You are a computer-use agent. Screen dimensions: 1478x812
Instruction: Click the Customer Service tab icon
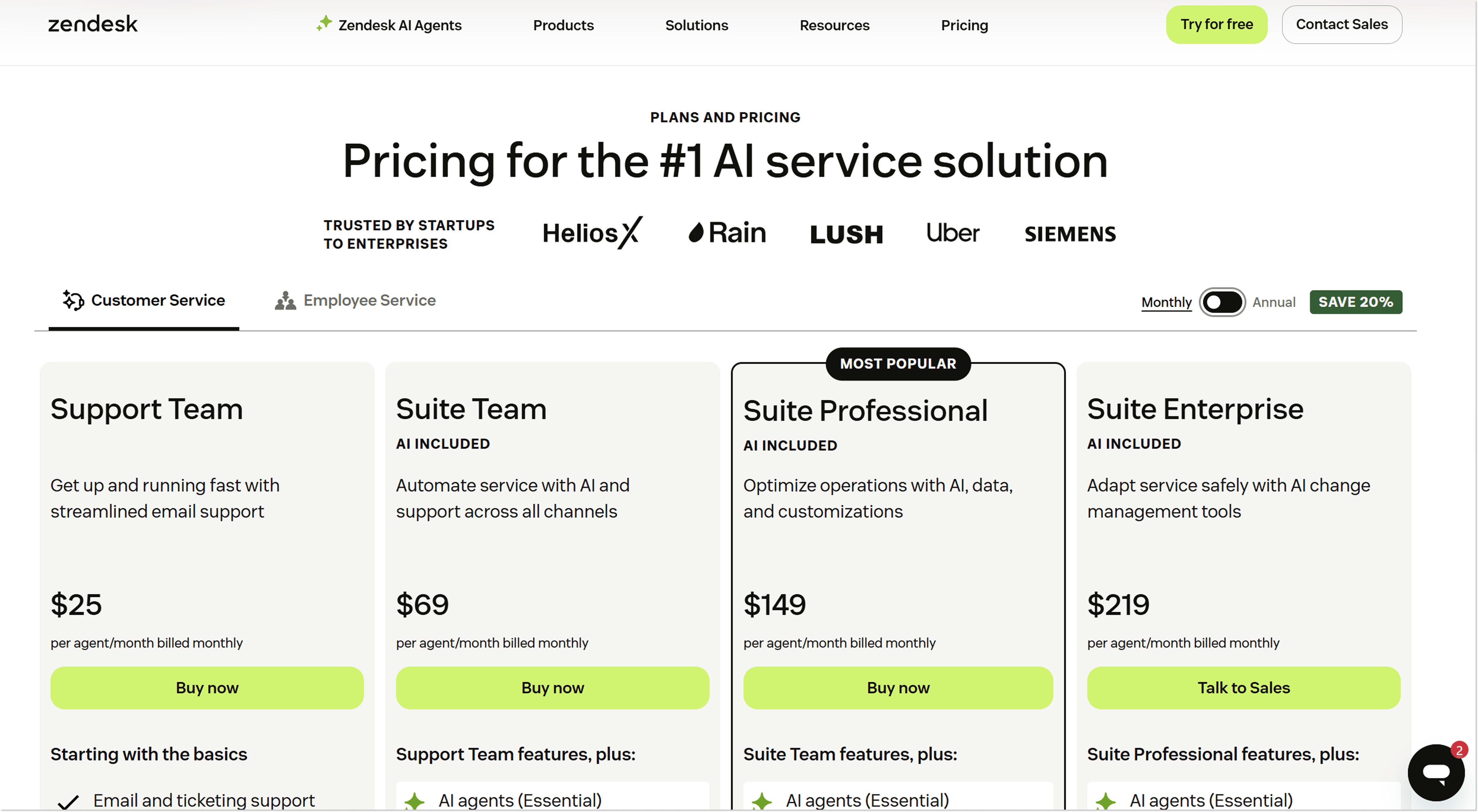coord(73,300)
